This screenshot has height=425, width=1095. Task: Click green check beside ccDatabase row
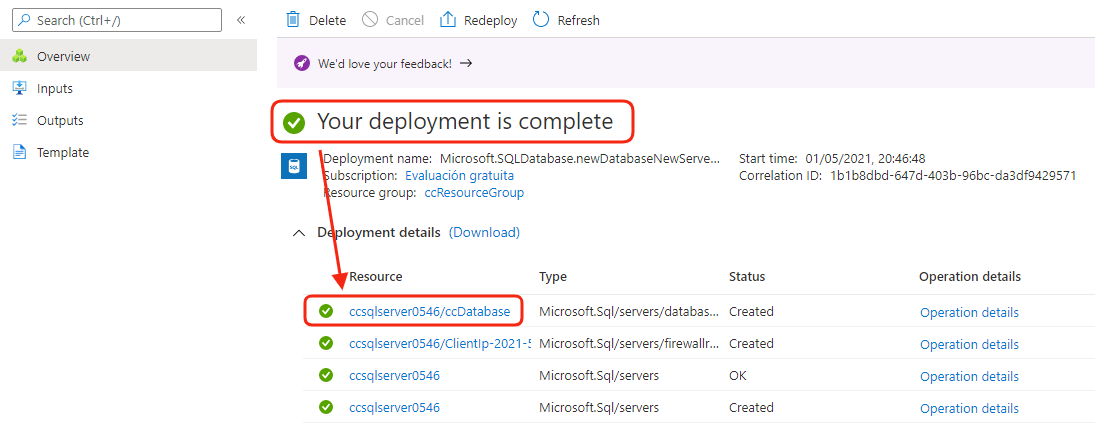[x=325, y=311]
